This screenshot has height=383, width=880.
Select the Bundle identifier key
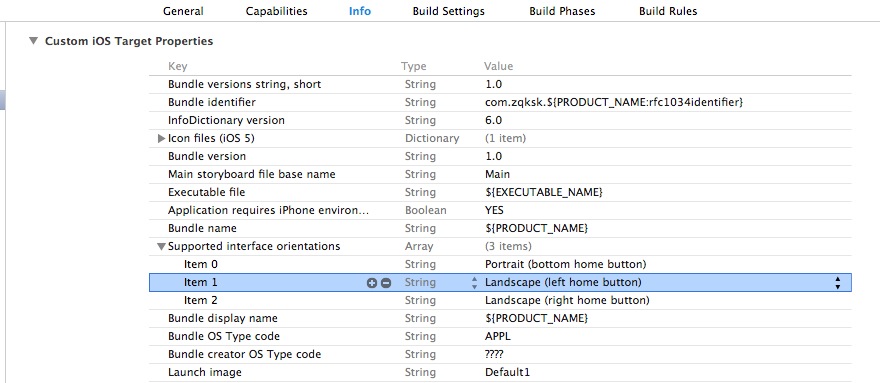(x=212, y=102)
